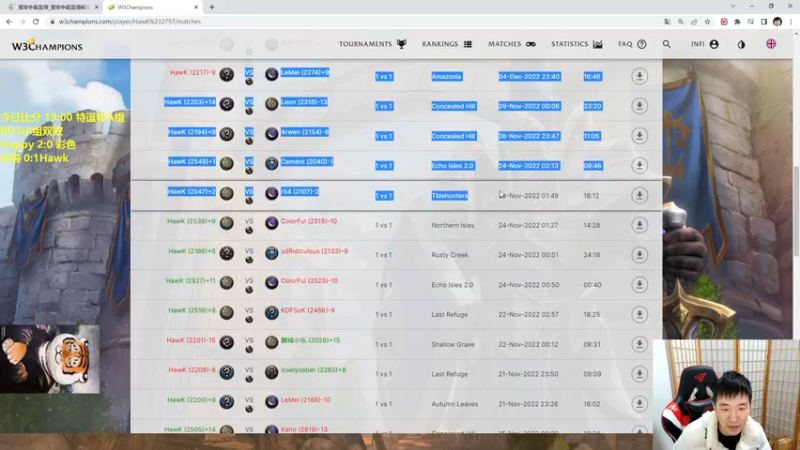Click date "22-Nov-2022 02:57"
The height and width of the screenshot is (450, 800).
528,314
